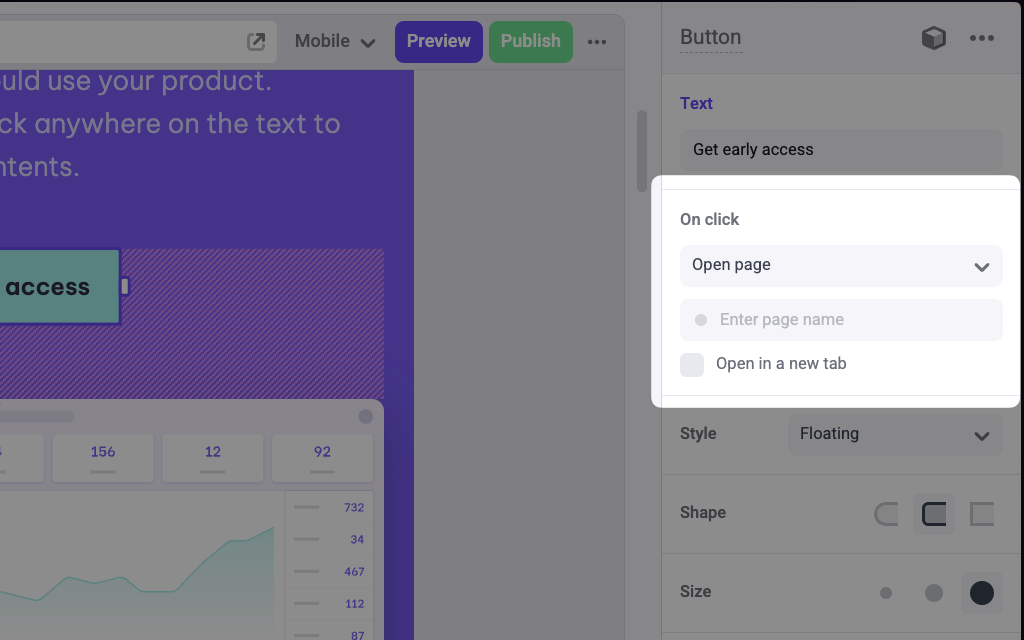Click the 3D cube component icon
Image resolution: width=1024 pixels, height=640 pixels.
coord(933,38)
